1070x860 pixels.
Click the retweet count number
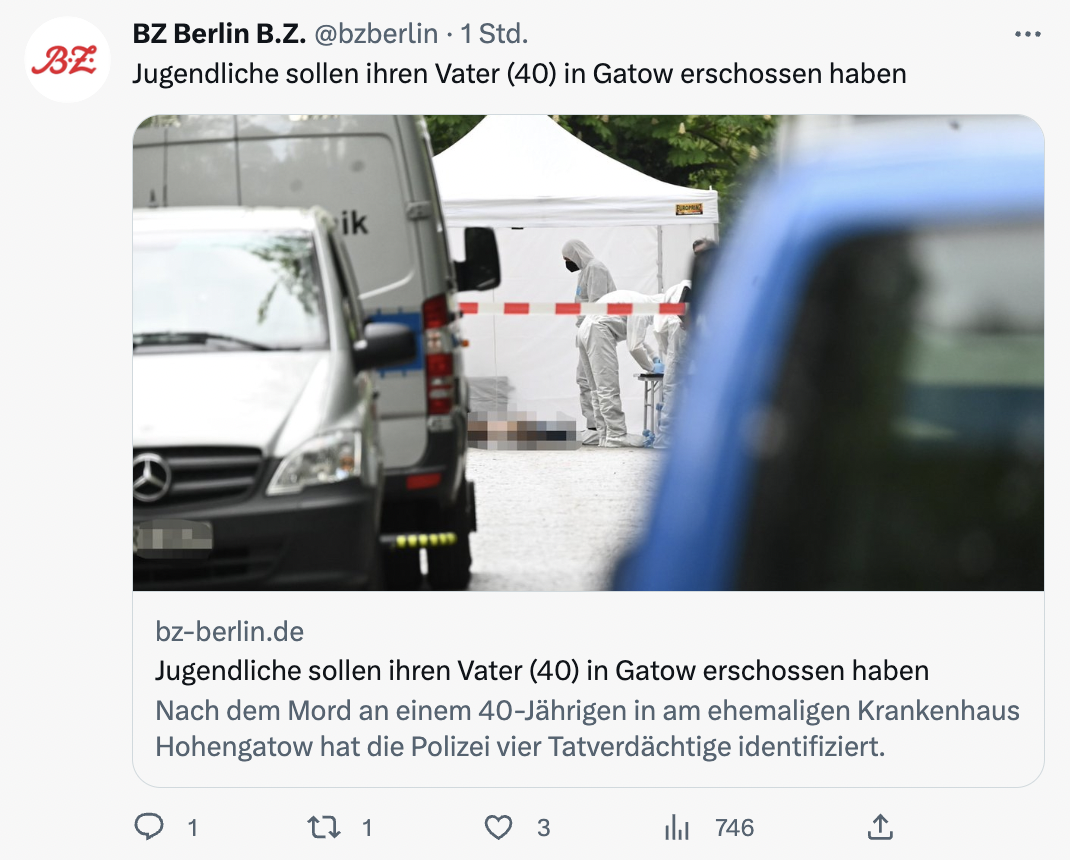point(367,828)
